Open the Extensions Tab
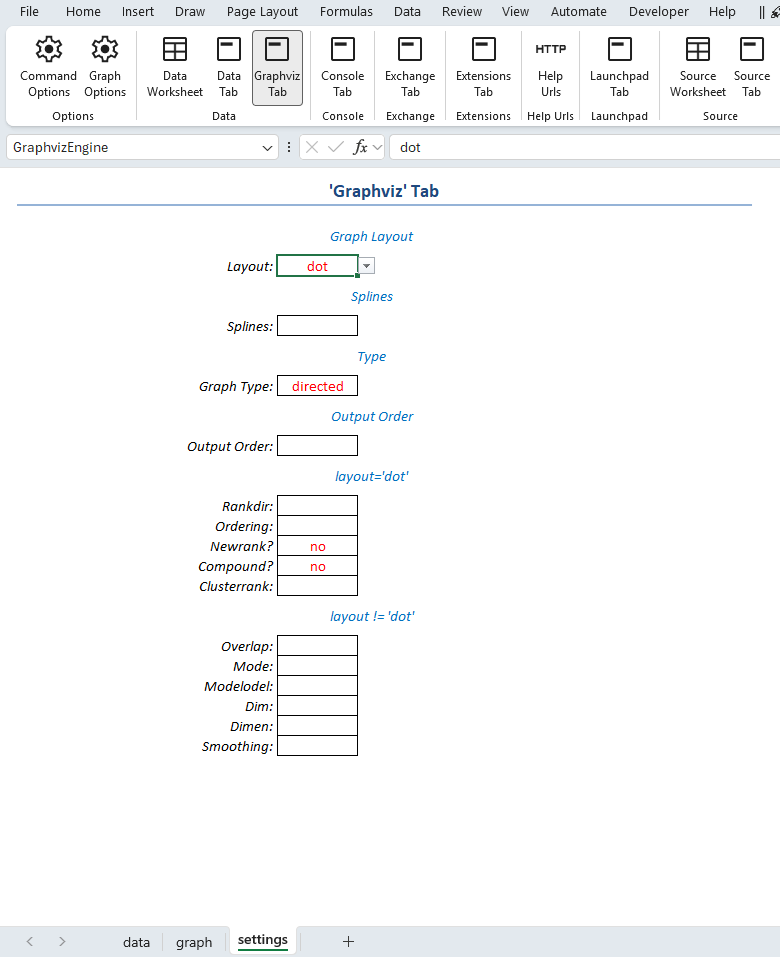The width and height of the screenshot is (780, 957). (x=483, y=67)
